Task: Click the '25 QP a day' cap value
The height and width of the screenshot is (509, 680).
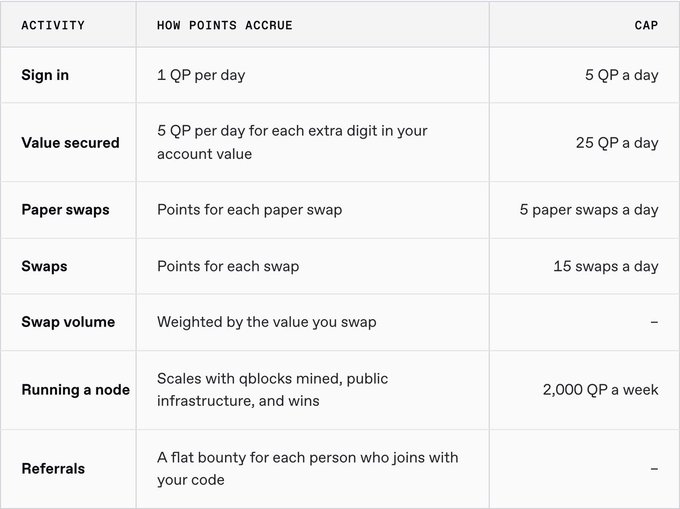Action: (x=617, y=143)
